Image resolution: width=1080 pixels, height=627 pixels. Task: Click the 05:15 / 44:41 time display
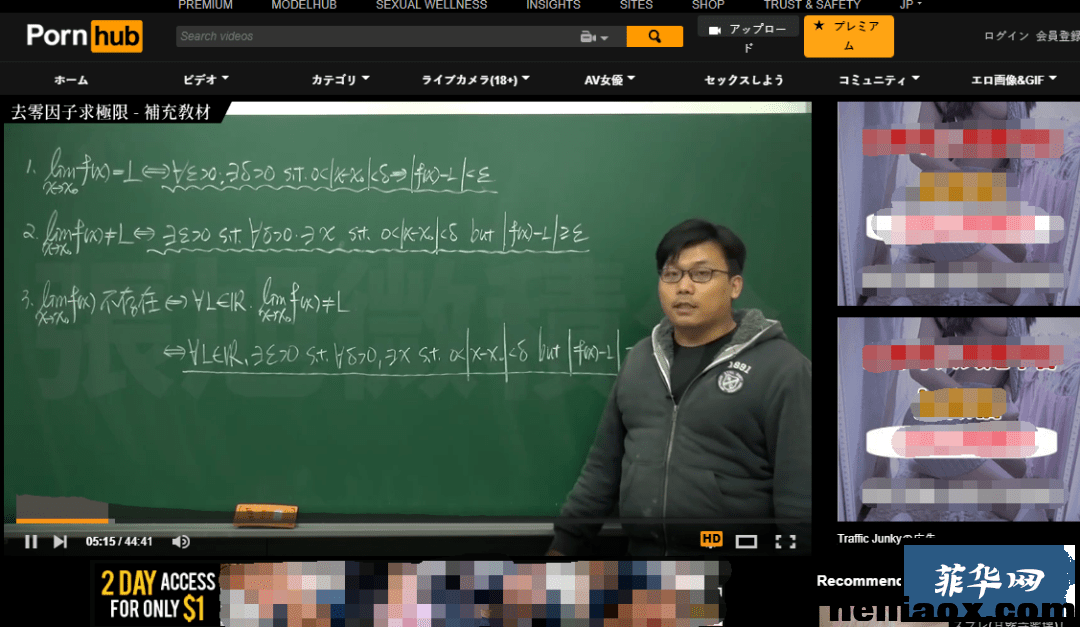[x=119, y=542]
